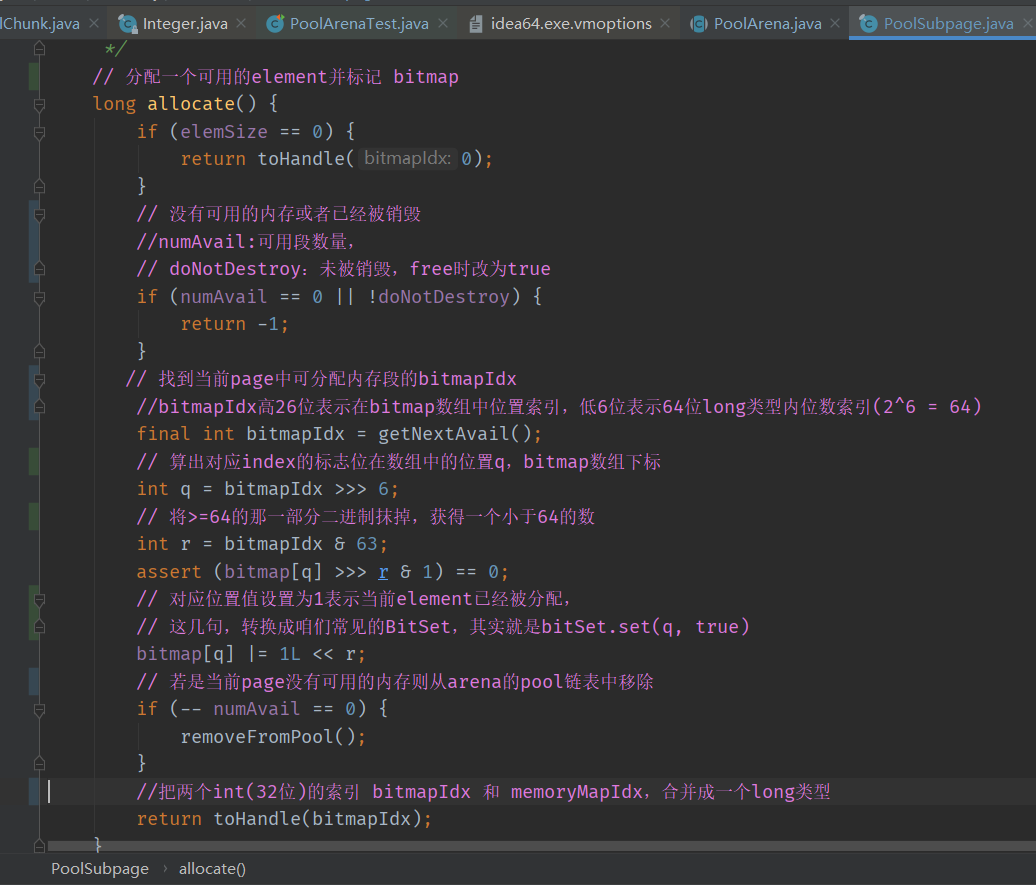This screenshot has height=885, width=1036.
Task: Switch to the Integer.java tab
Action: (x=185, y=24)
